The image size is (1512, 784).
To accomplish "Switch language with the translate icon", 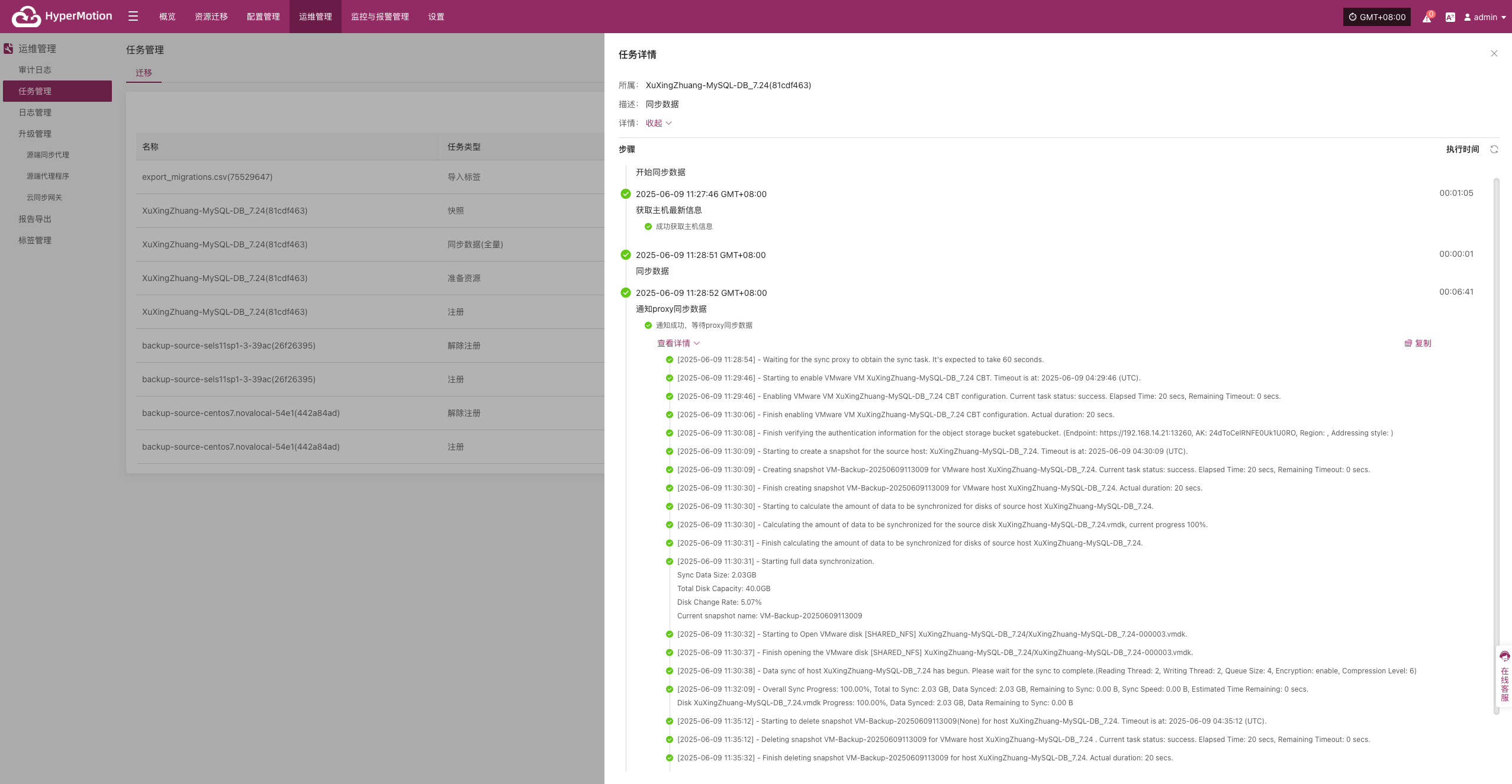I will coord(1450,17).
